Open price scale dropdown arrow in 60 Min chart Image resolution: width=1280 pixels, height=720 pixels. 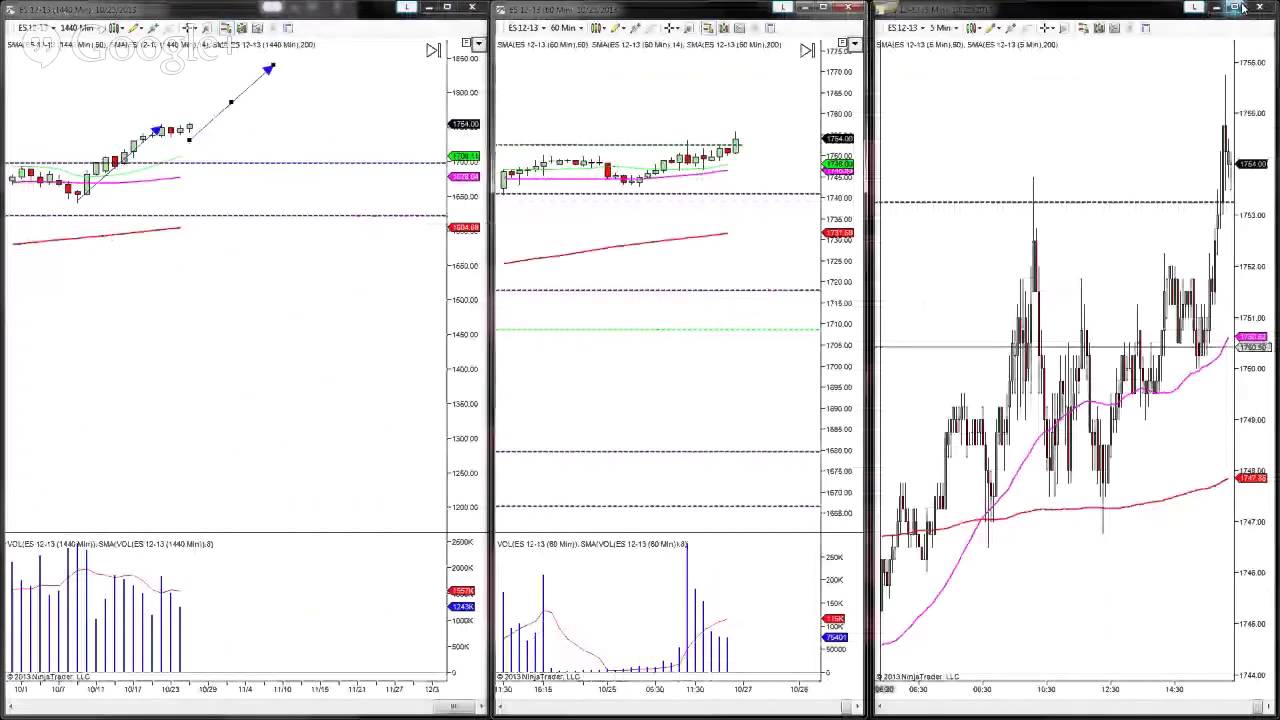[855, 43]
